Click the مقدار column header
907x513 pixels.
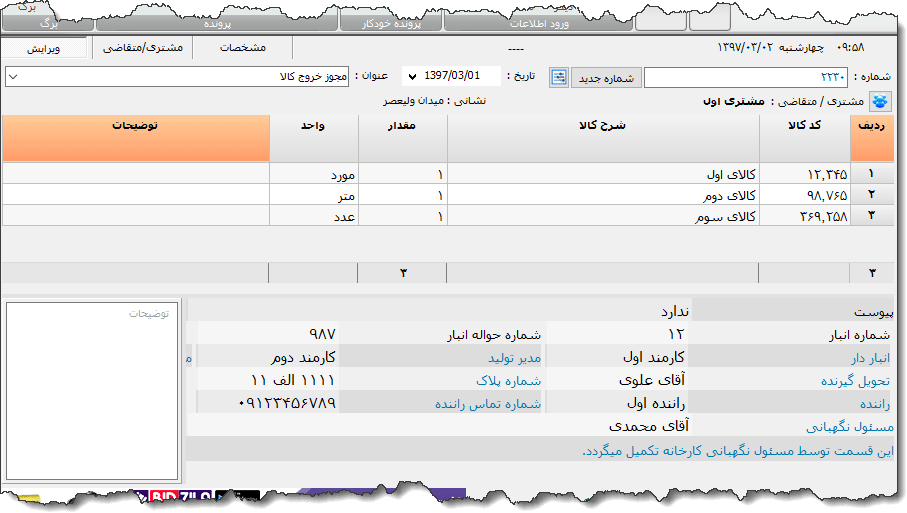coord(403,138)
